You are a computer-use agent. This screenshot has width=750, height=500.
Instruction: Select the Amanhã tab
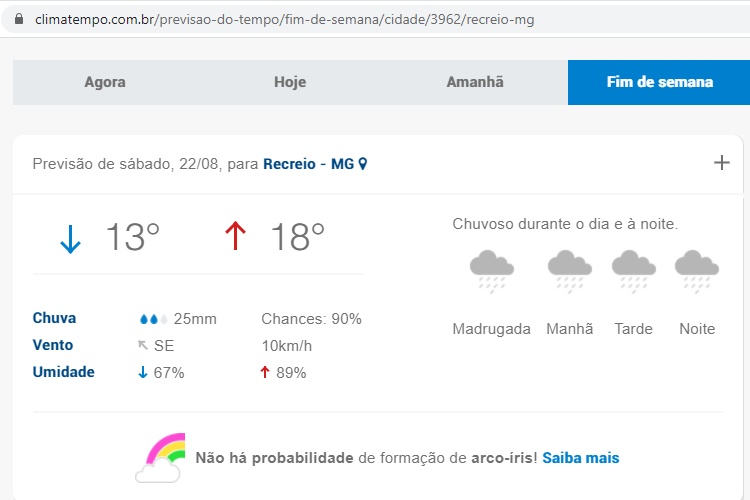pyautogui.click(x=475, y=82)
